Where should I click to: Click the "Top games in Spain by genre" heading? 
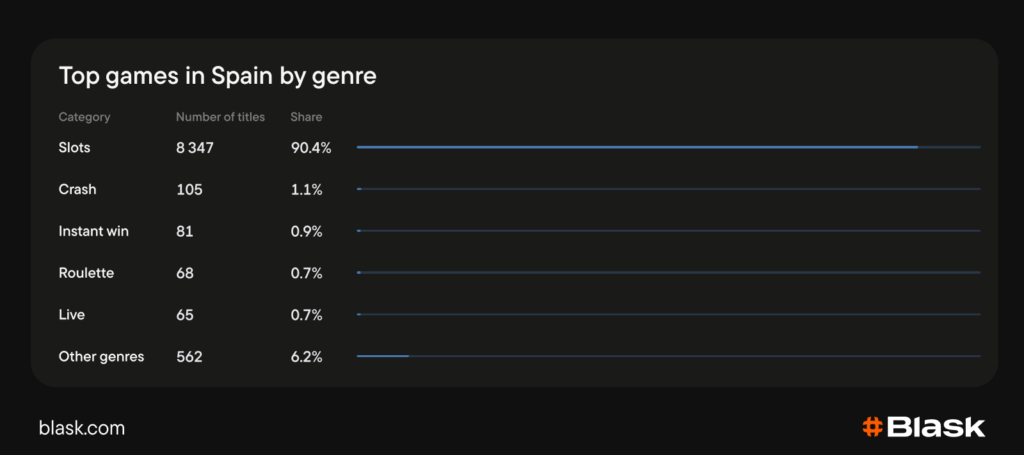pos(217,76)
